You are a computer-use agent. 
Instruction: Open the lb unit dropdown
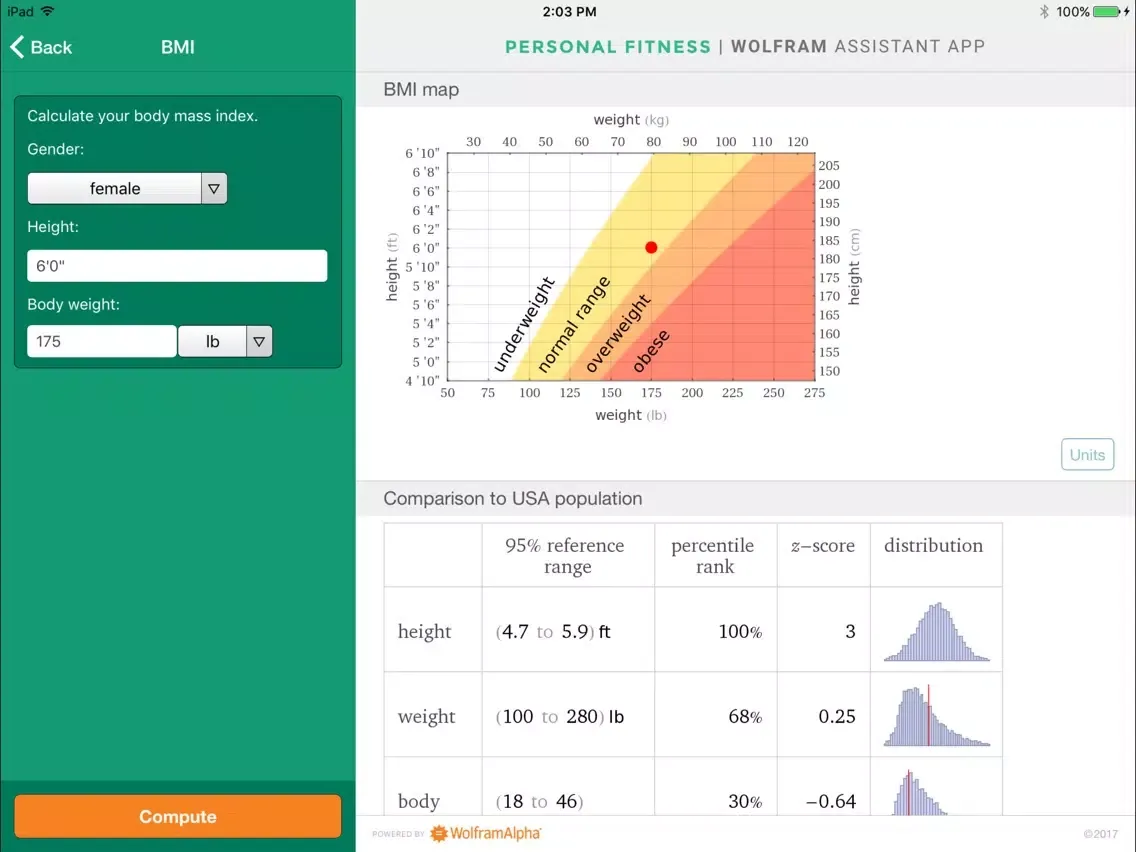(x=225, y=341)
